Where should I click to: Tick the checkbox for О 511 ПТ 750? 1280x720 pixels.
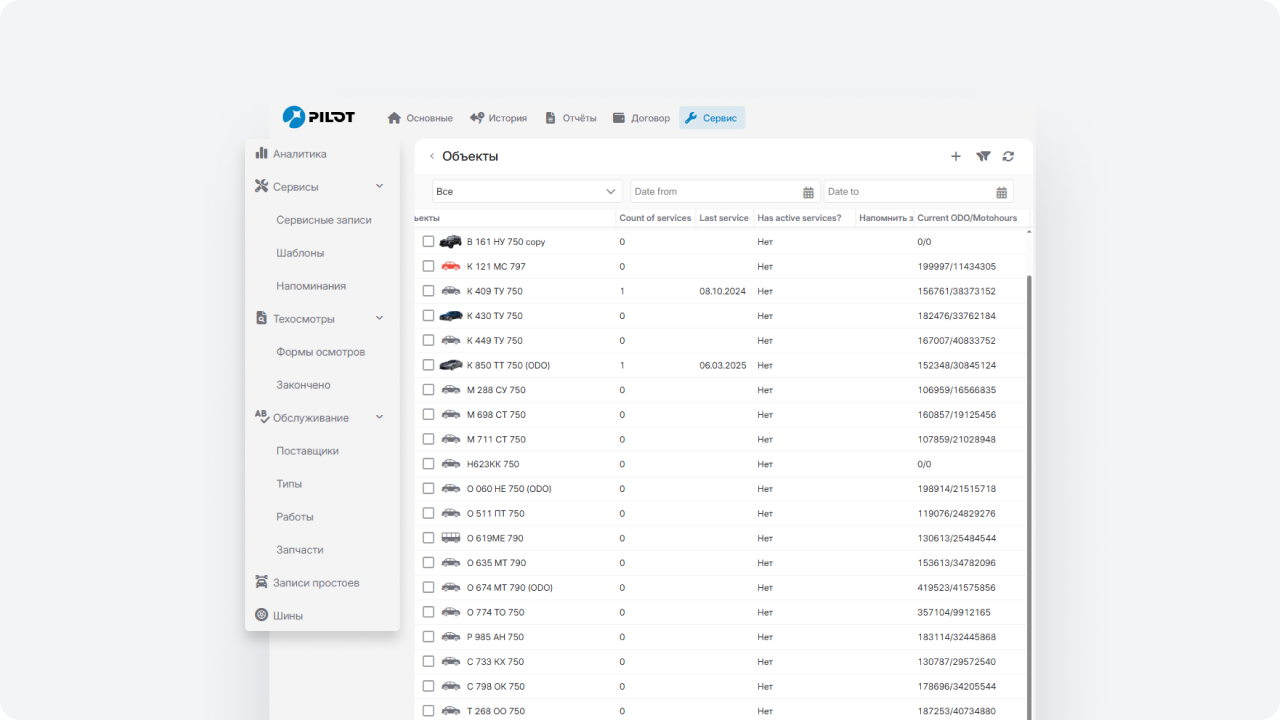pos(428,513)
